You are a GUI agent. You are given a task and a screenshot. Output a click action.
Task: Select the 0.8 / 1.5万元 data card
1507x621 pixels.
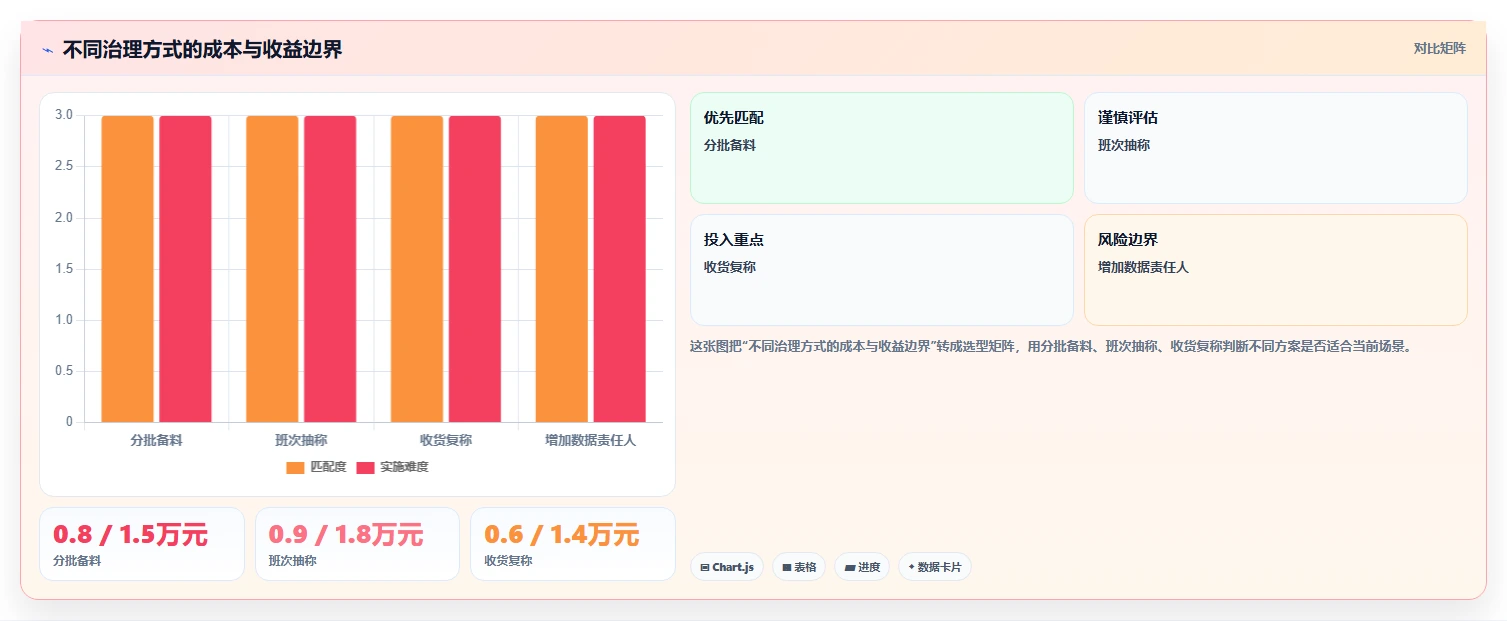coord(142,544)
